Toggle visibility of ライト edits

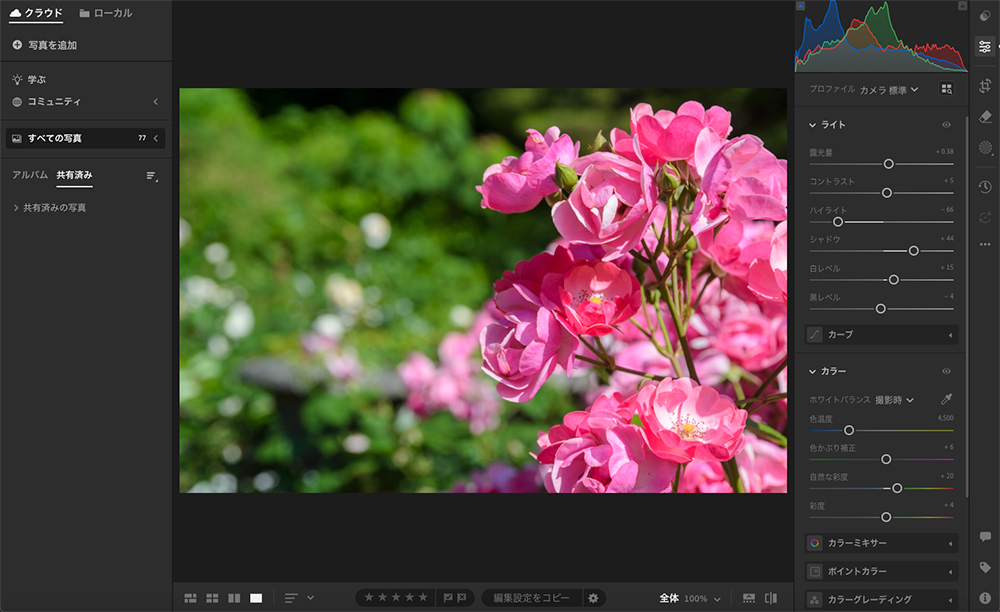(x=946, y=125)
